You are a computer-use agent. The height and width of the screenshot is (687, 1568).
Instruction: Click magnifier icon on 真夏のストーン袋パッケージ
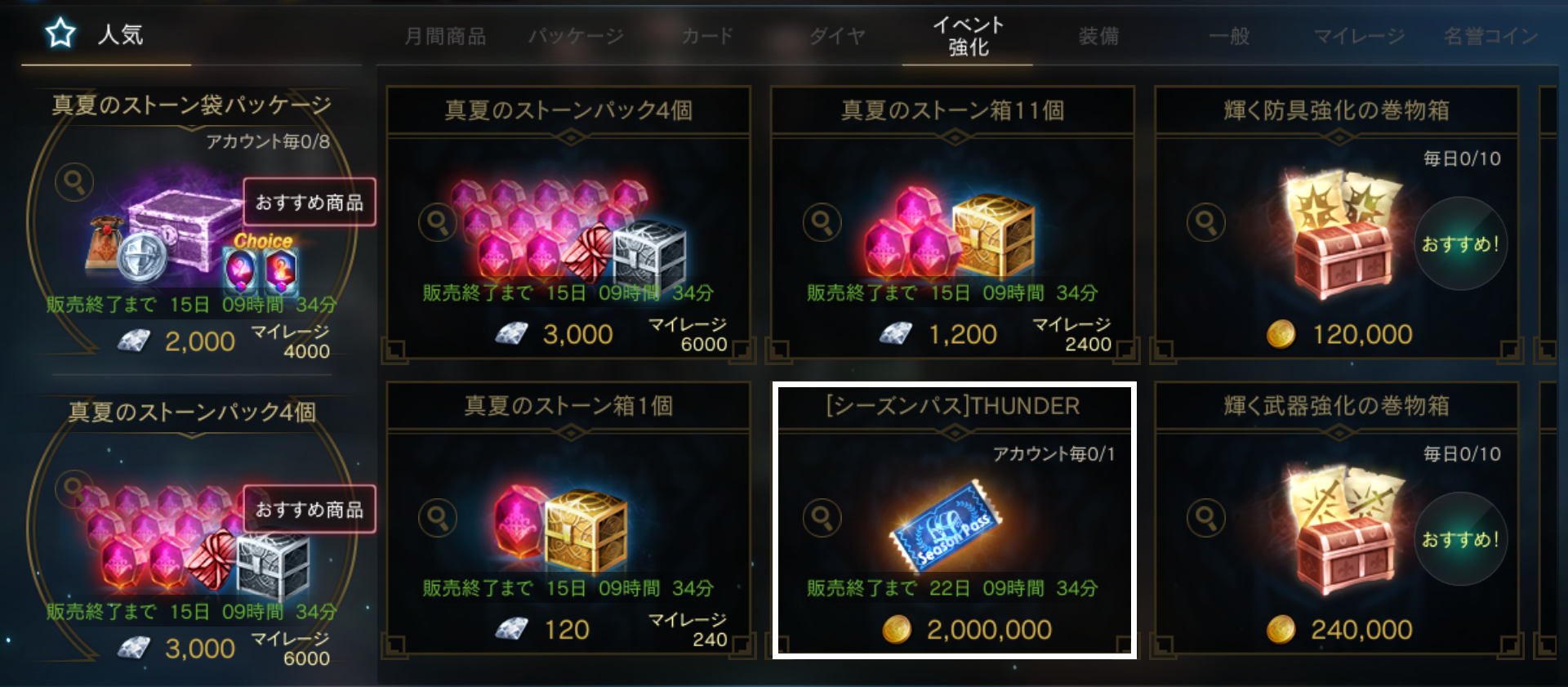click(x=74, y=182)
